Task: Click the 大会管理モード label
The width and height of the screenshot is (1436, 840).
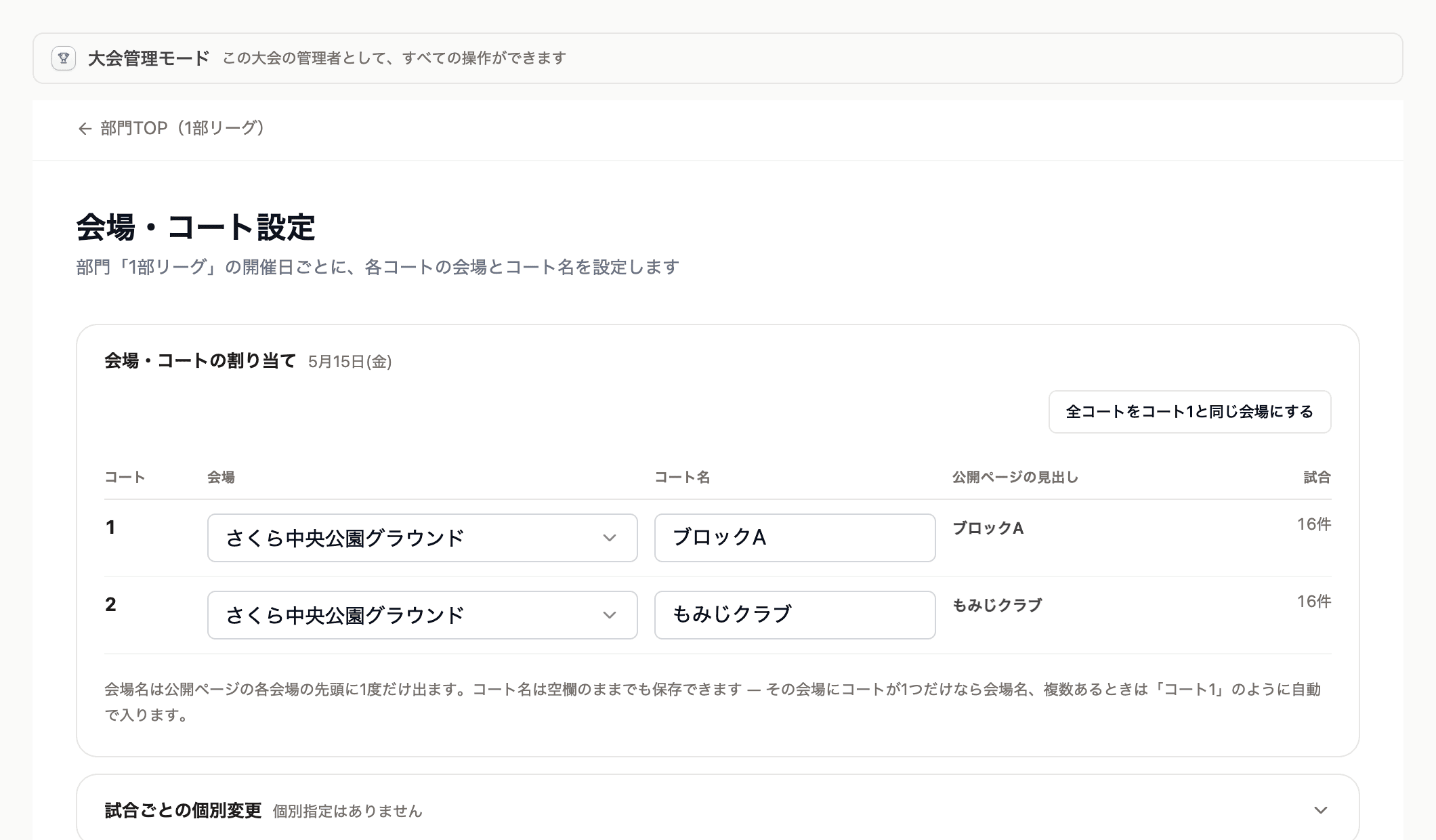Action: coord(149,58)
